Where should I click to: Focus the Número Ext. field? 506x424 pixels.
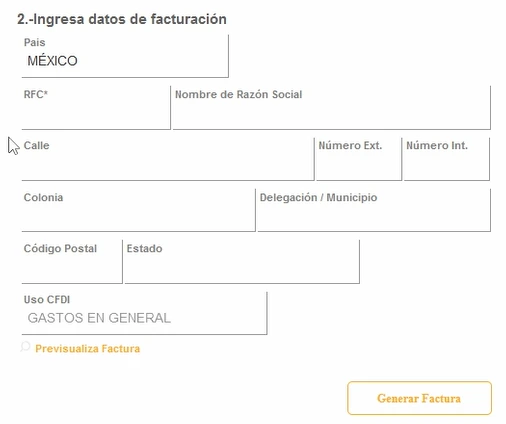[359, 159]
